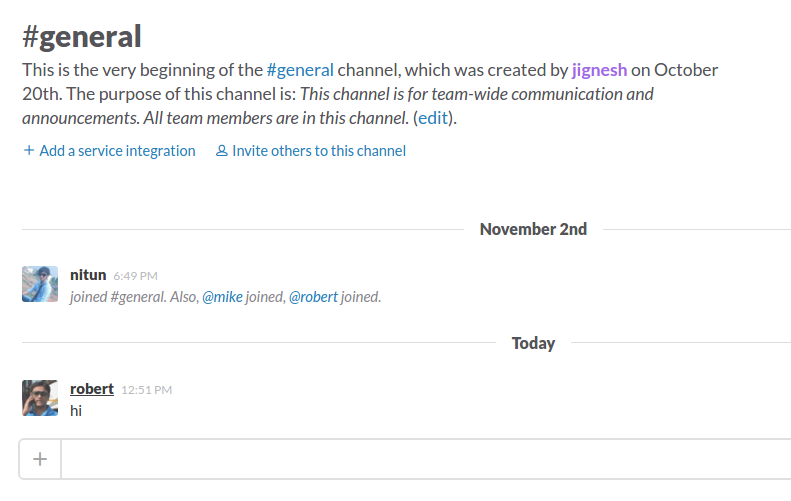Click the Today date divider label
Image resolution: width=791 pixels, height=501 pixels.
click(533, 343)
